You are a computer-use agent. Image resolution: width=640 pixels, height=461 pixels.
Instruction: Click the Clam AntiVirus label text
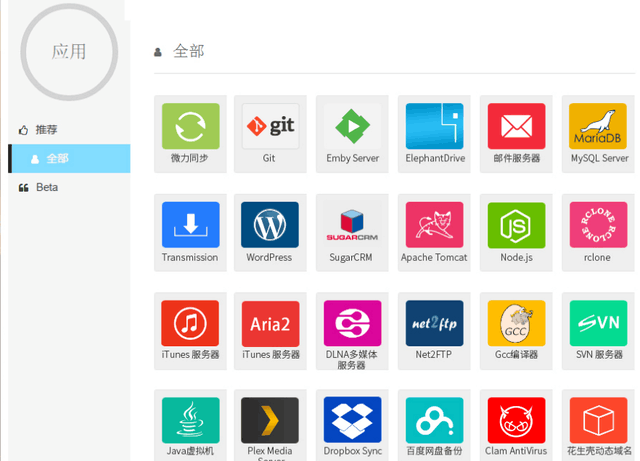[x=516, y=451]
